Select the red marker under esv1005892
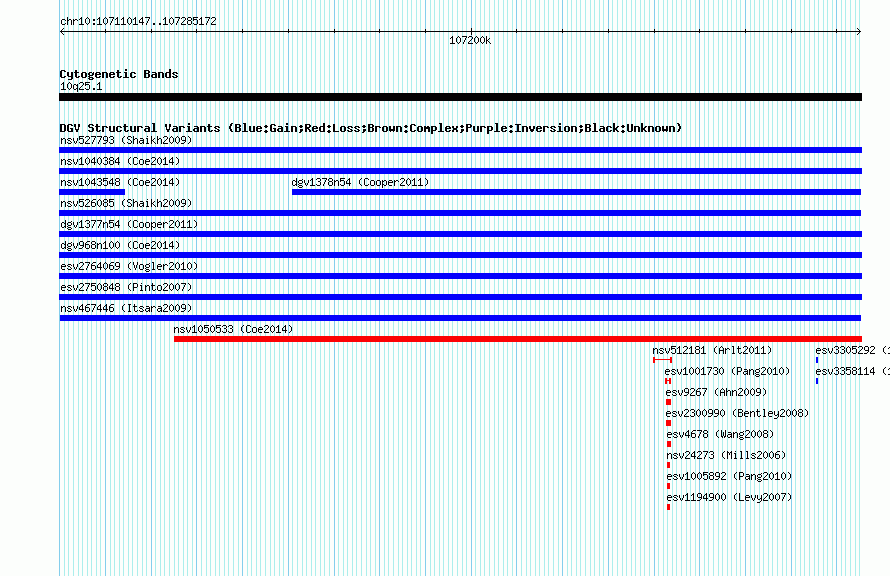 point(669,486)
